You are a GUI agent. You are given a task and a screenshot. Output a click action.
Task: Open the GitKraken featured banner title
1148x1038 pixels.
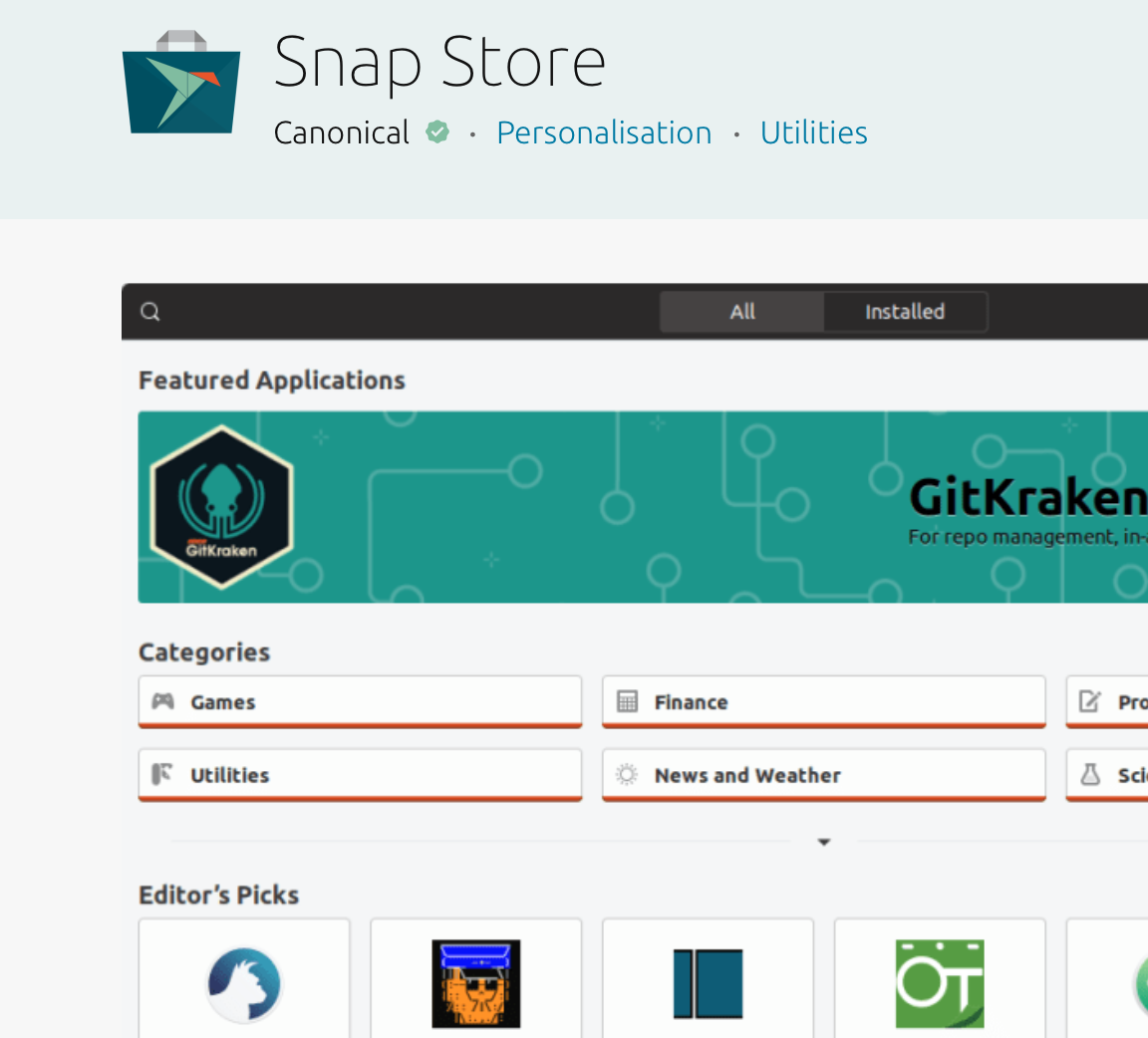(x=1028, y=498)
